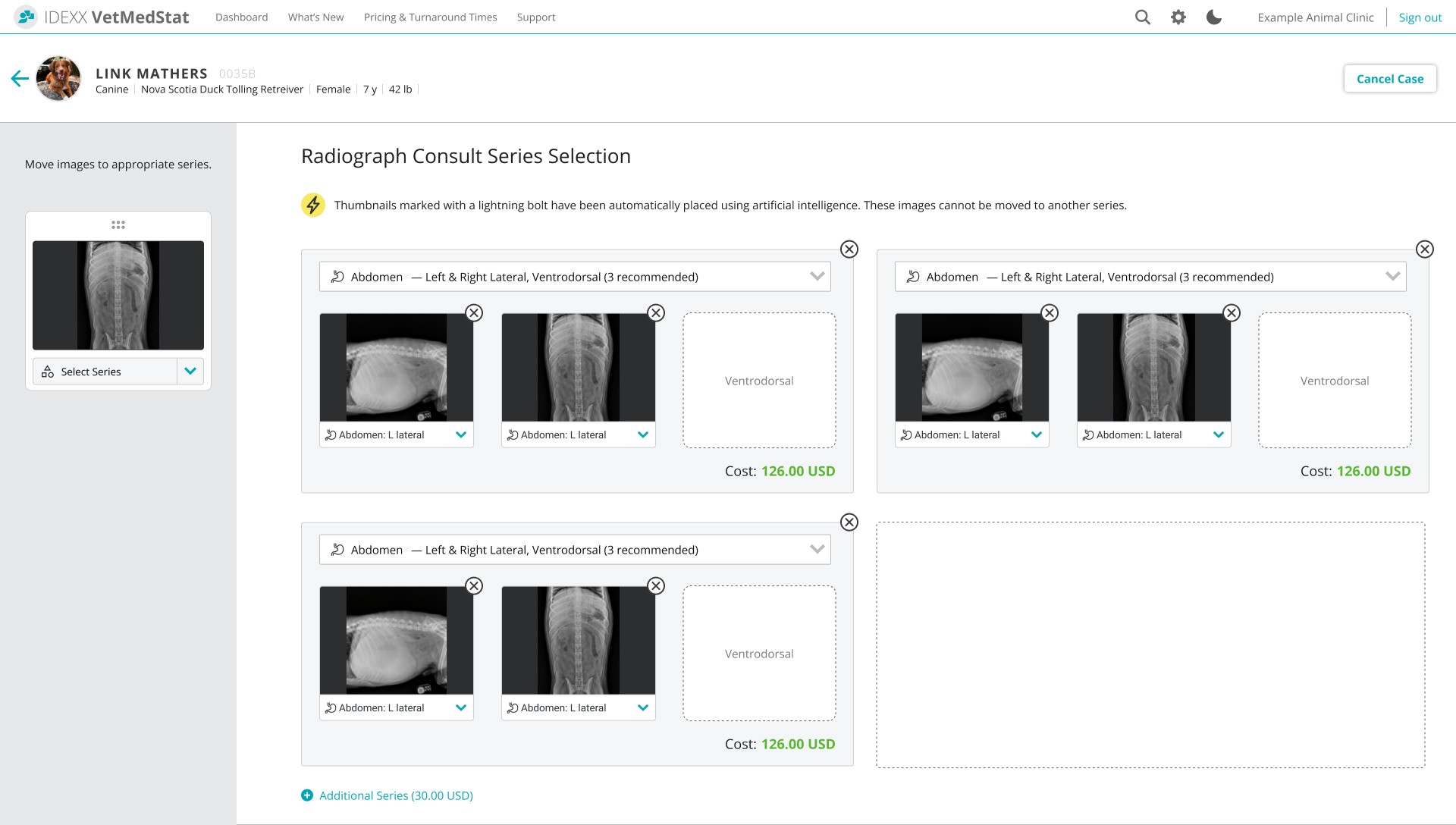Click unassigned radiograph thumbnail in sidebar

point(118,296)
